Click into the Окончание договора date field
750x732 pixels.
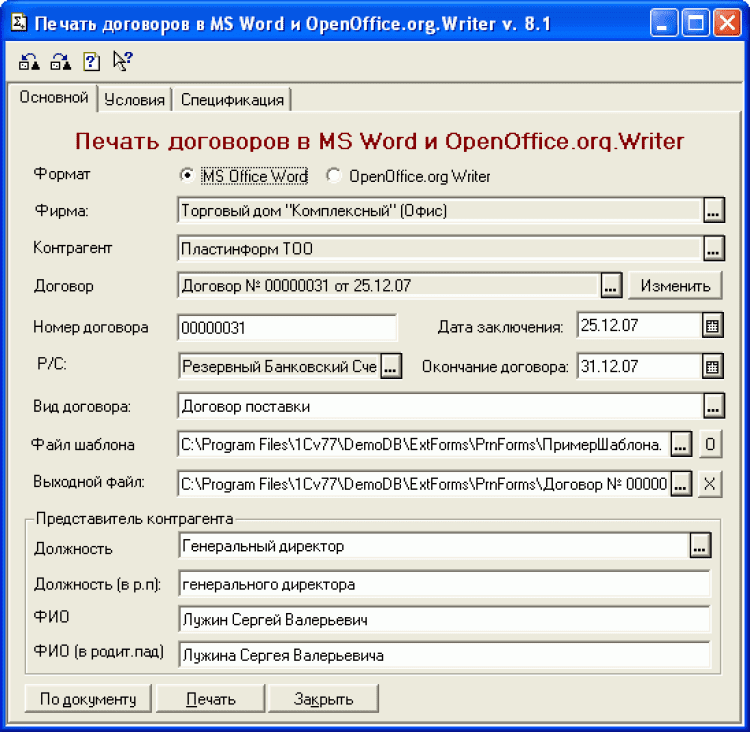pos(640,366)
